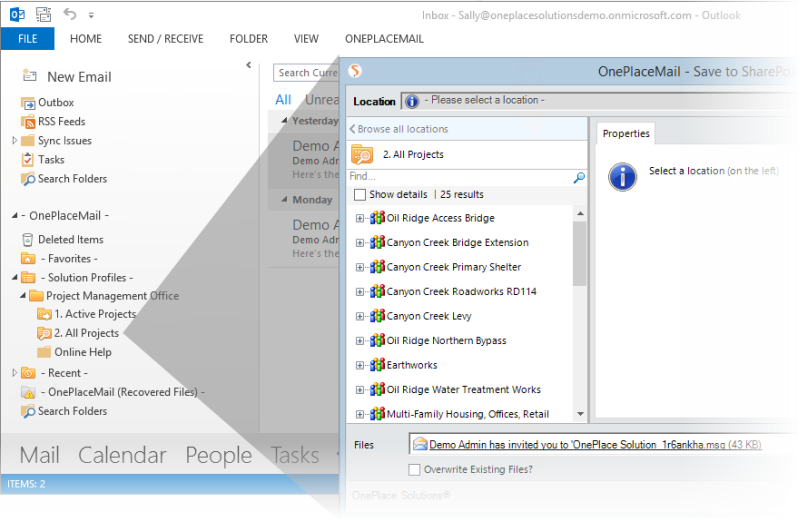
Task: Open the FOLDER ribbon tab
Action: point(248,39)
